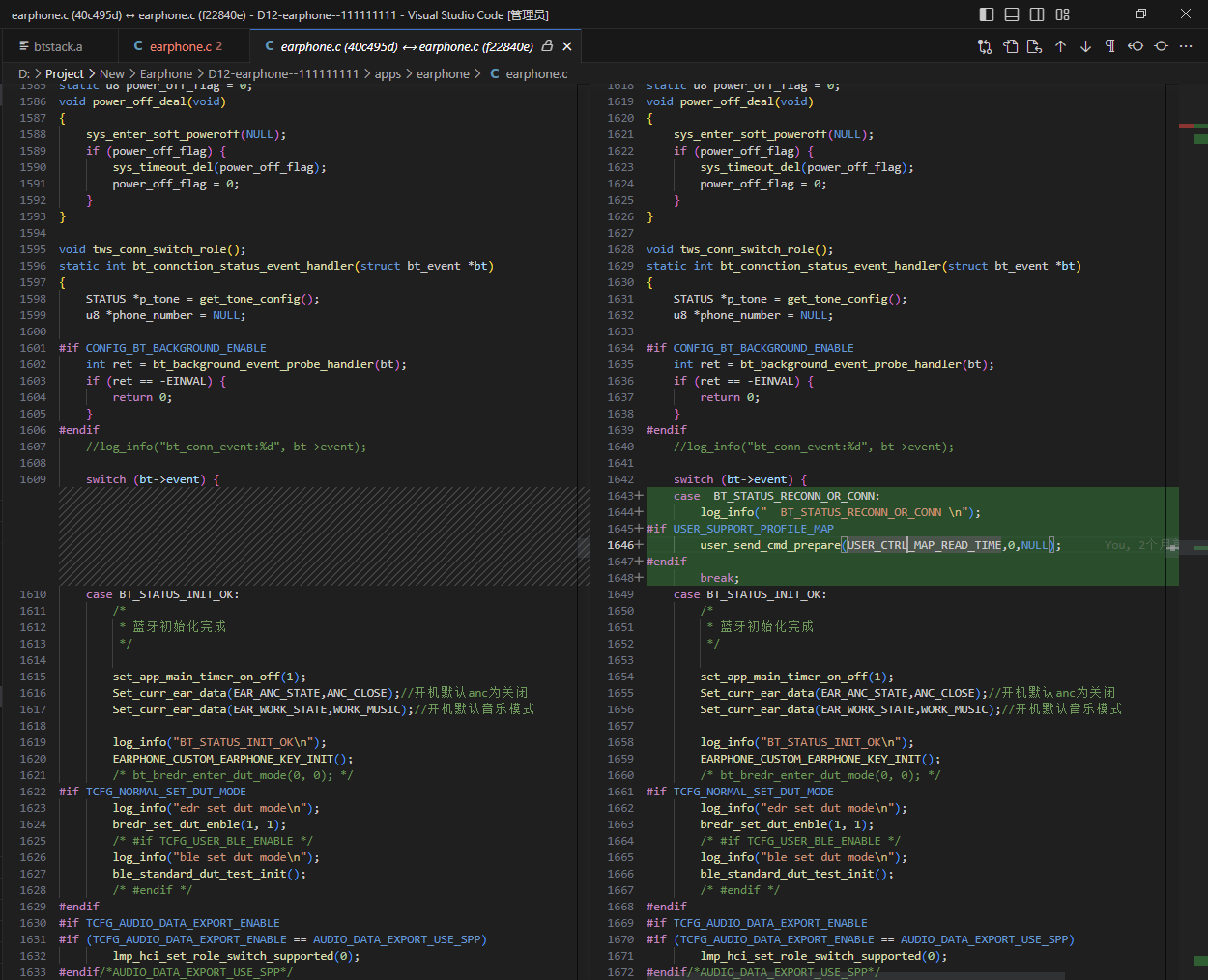Click tws_conn_switch_role on left-pane line 1595
Image resolution: width=1208 pixels, height=980 pixels.
(159, 249)
